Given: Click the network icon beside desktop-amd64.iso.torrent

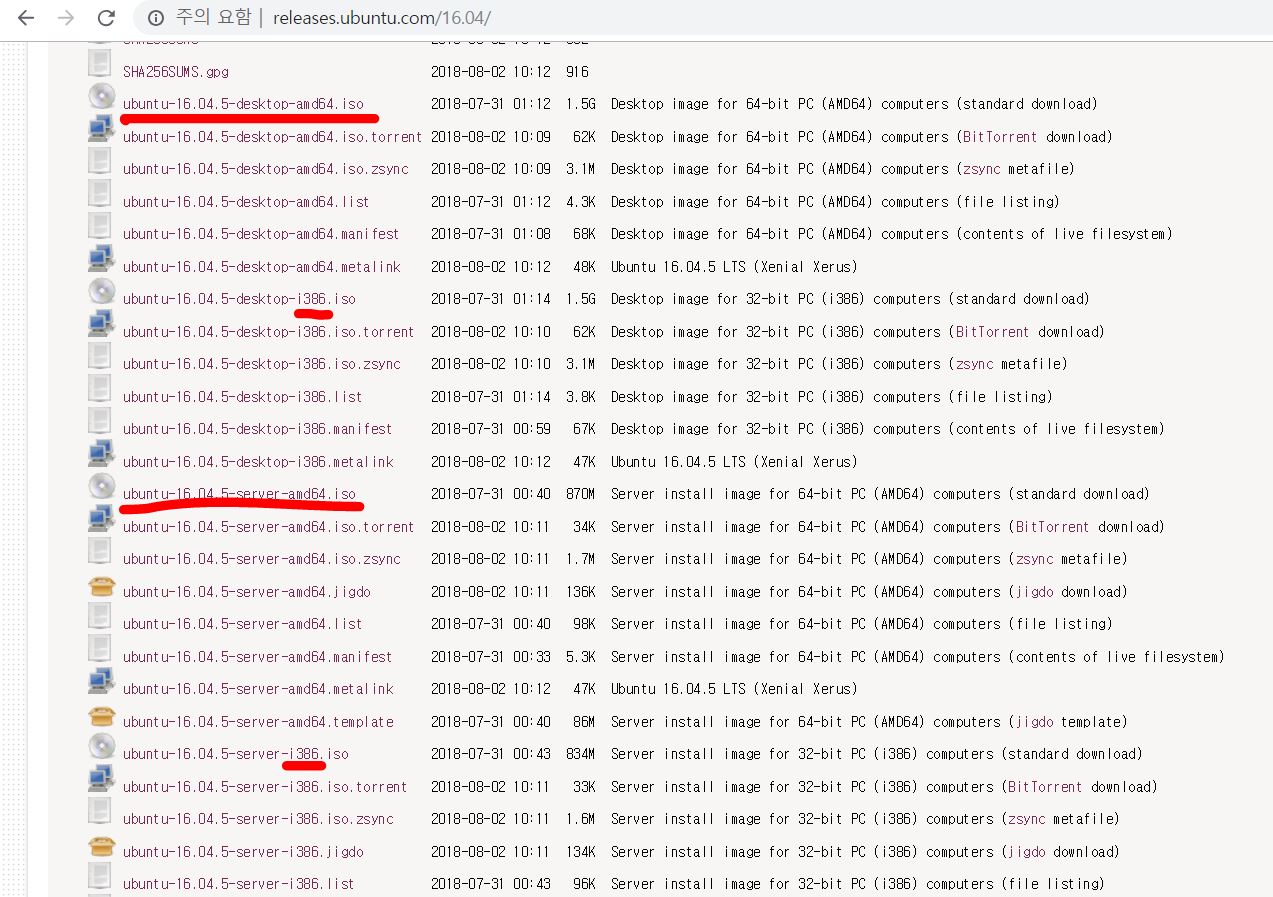Looking at the screenshot, I should click(x=101, y=129).
